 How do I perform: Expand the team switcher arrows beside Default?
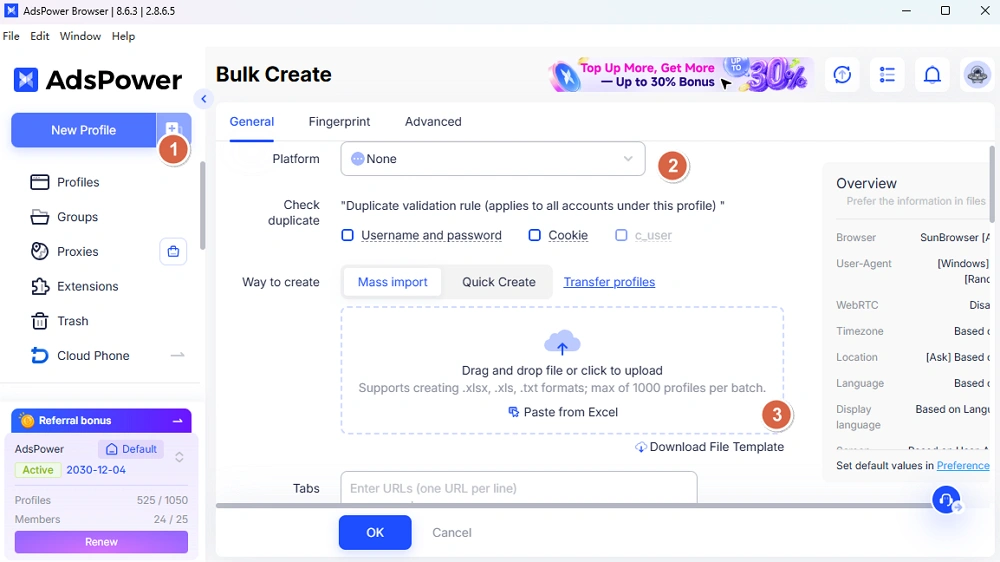(179, 457)
